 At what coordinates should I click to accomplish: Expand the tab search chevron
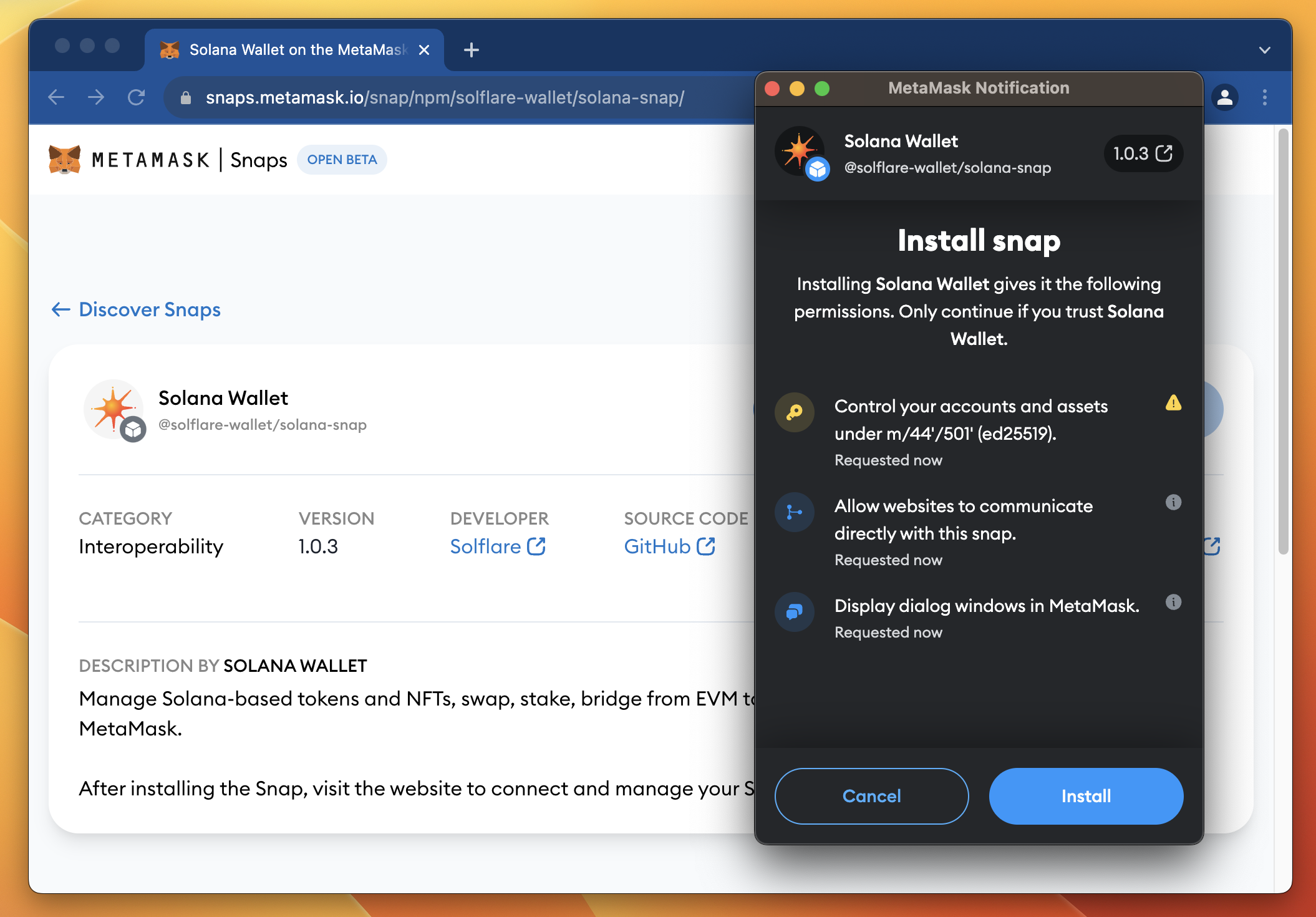[x=1265, y=50]
